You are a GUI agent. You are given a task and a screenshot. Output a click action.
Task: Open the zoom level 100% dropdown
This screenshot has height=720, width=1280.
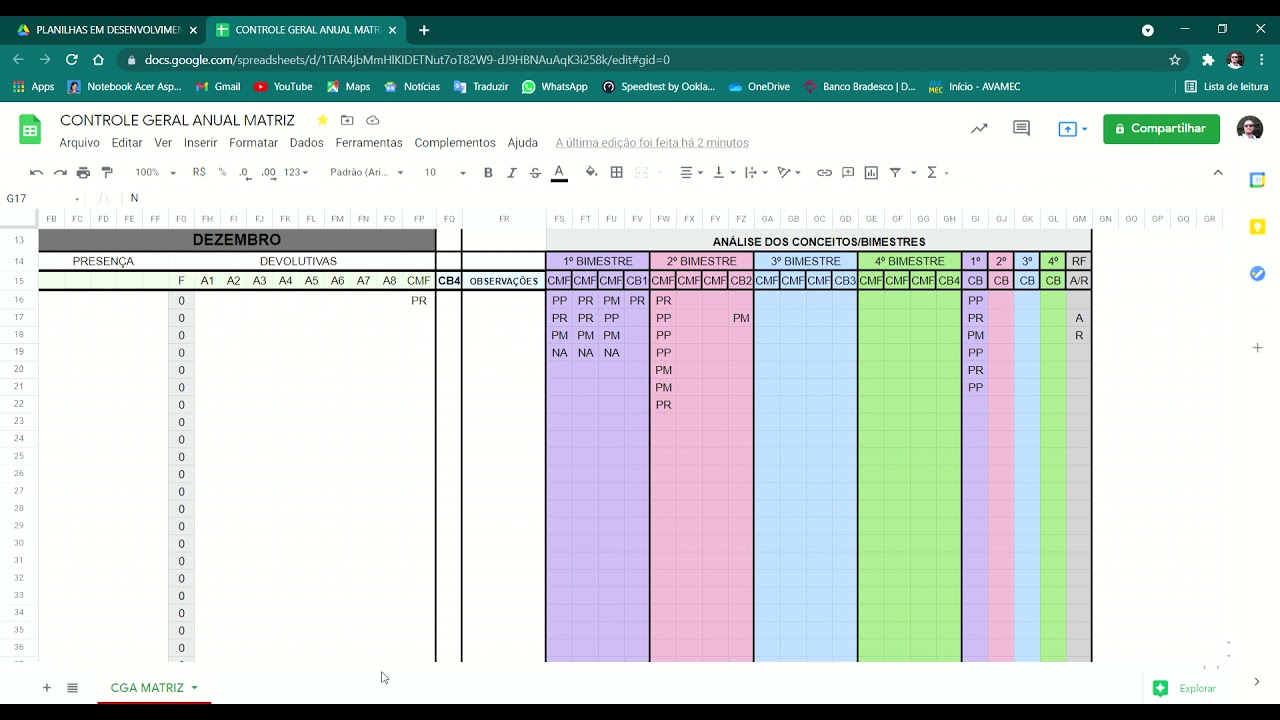coord(155,173)
